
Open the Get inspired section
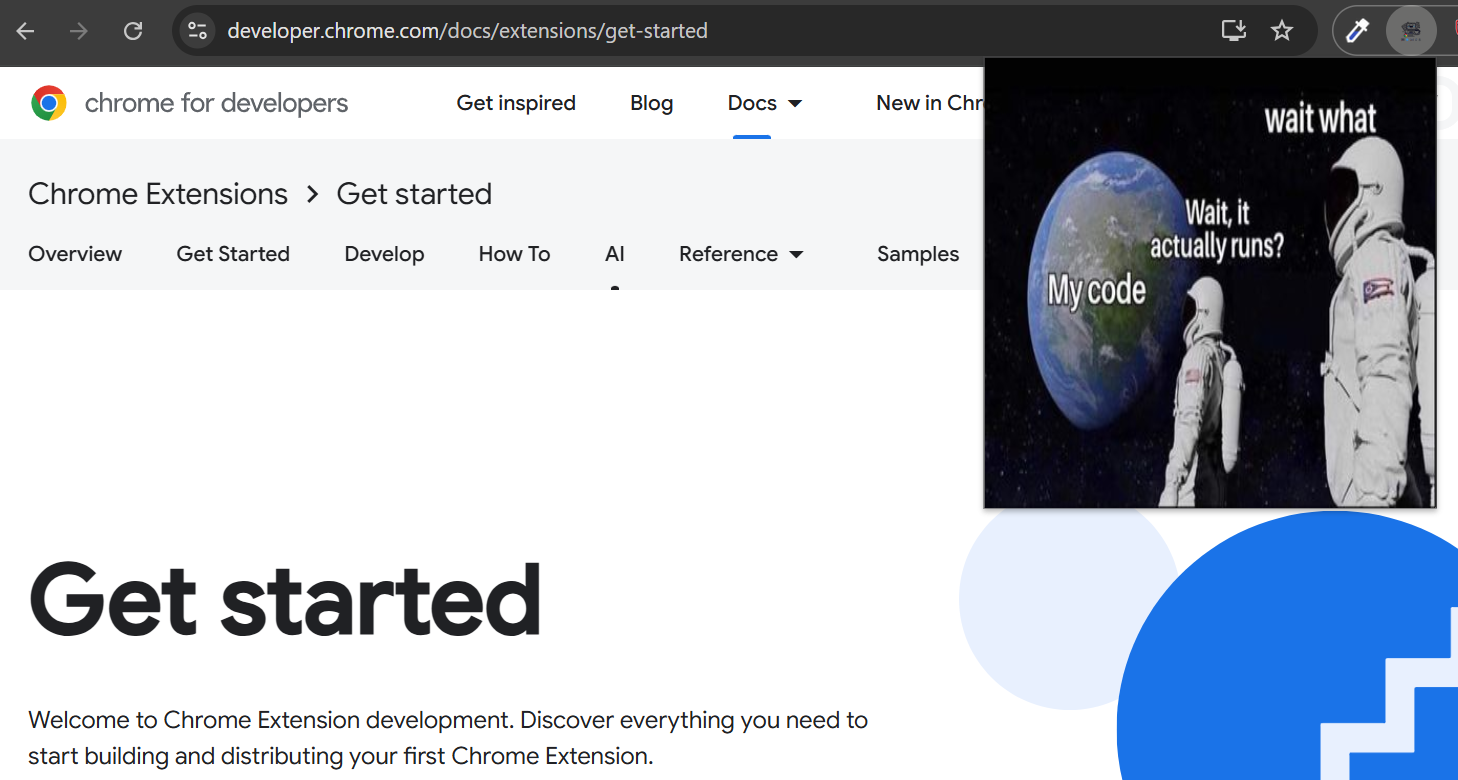click(x=516, y=103)
